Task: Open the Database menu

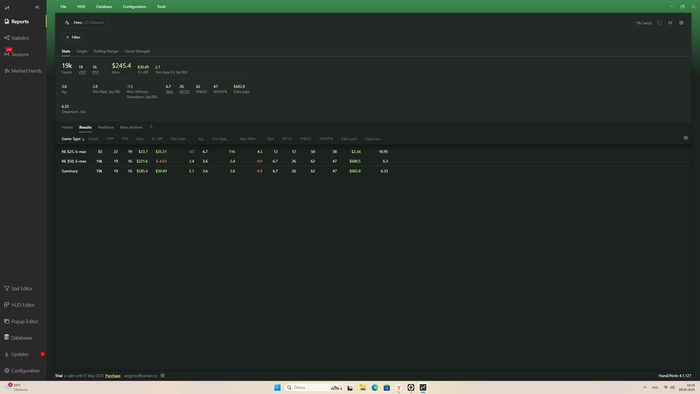Action: tap(104, 7)
